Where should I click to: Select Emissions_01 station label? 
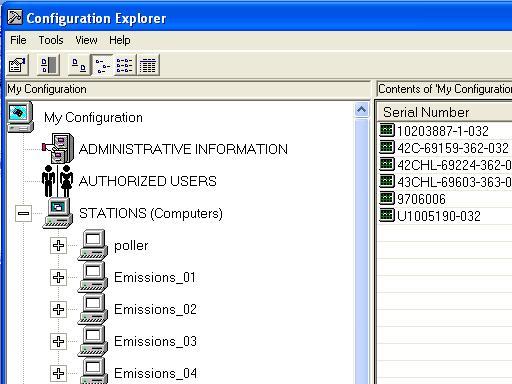(155, 277)
